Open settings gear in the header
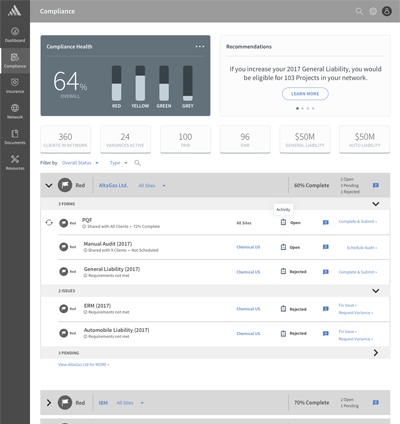The width and height of the screenshot is (400, 424). 373,11
